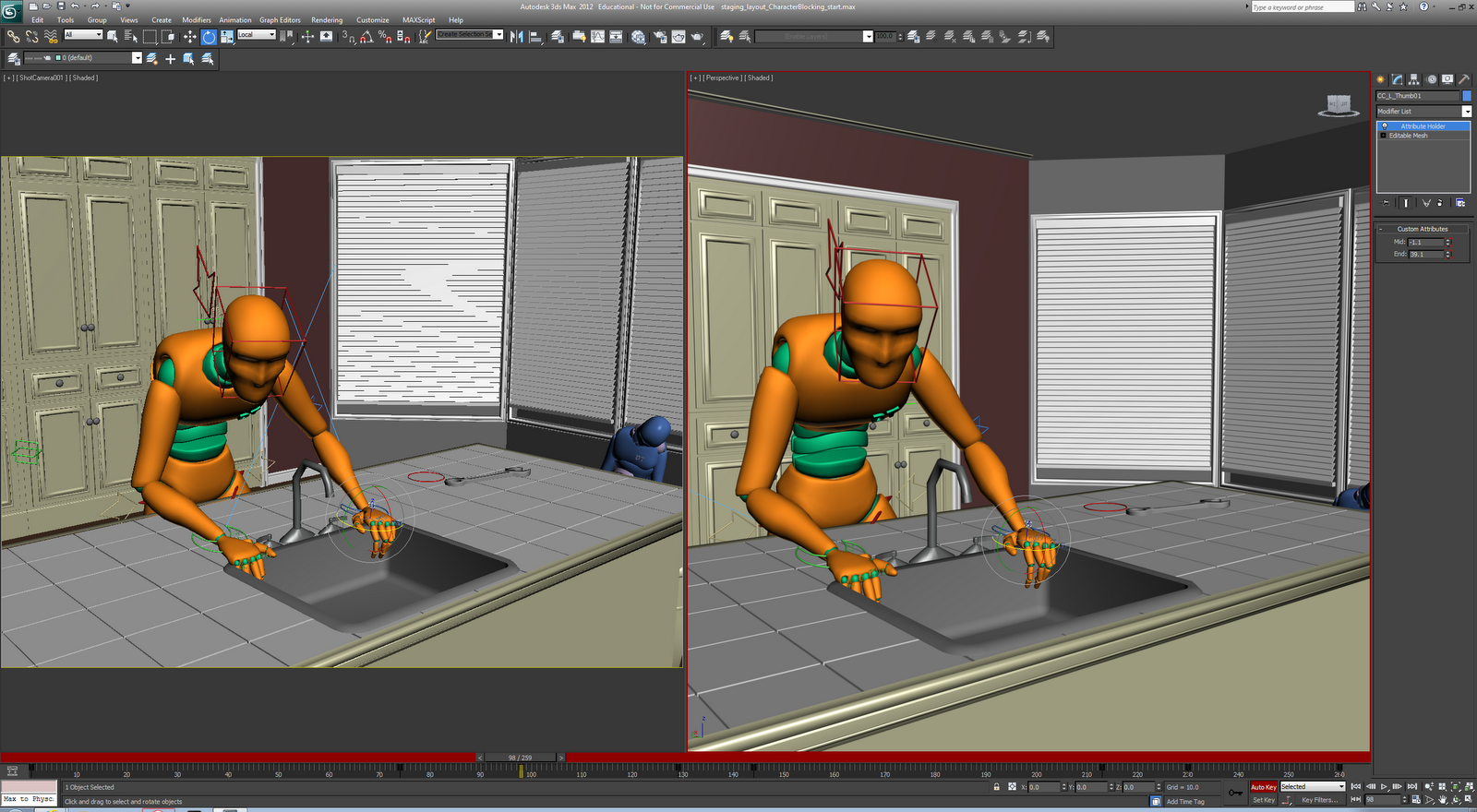Click the CC_L_Thumb01 object name field
Screen dimensions: 1477x812
click(1418, 95)
